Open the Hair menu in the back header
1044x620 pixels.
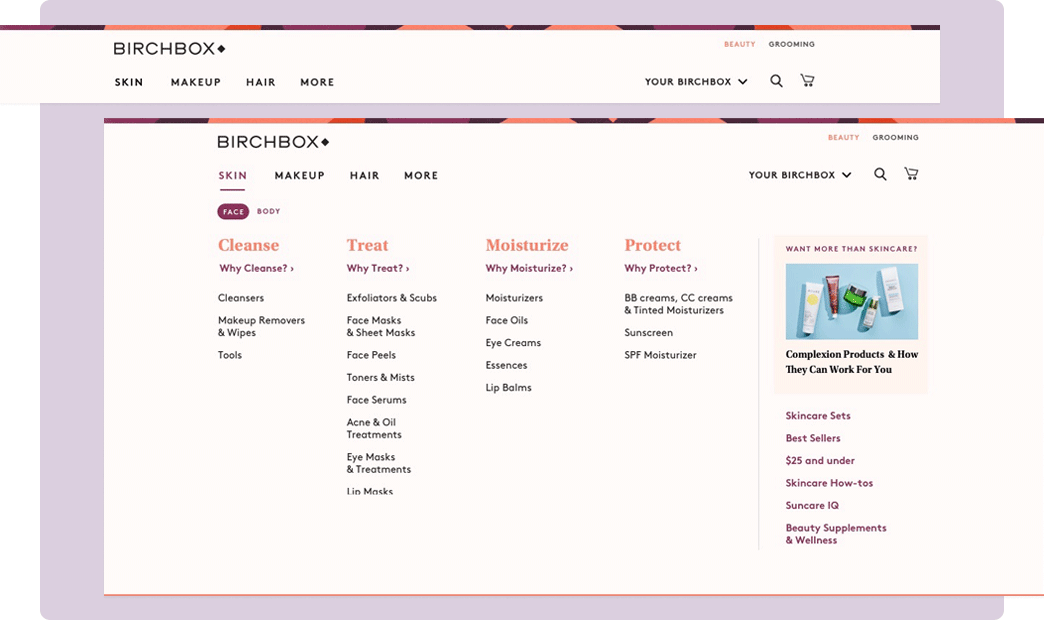260,83
